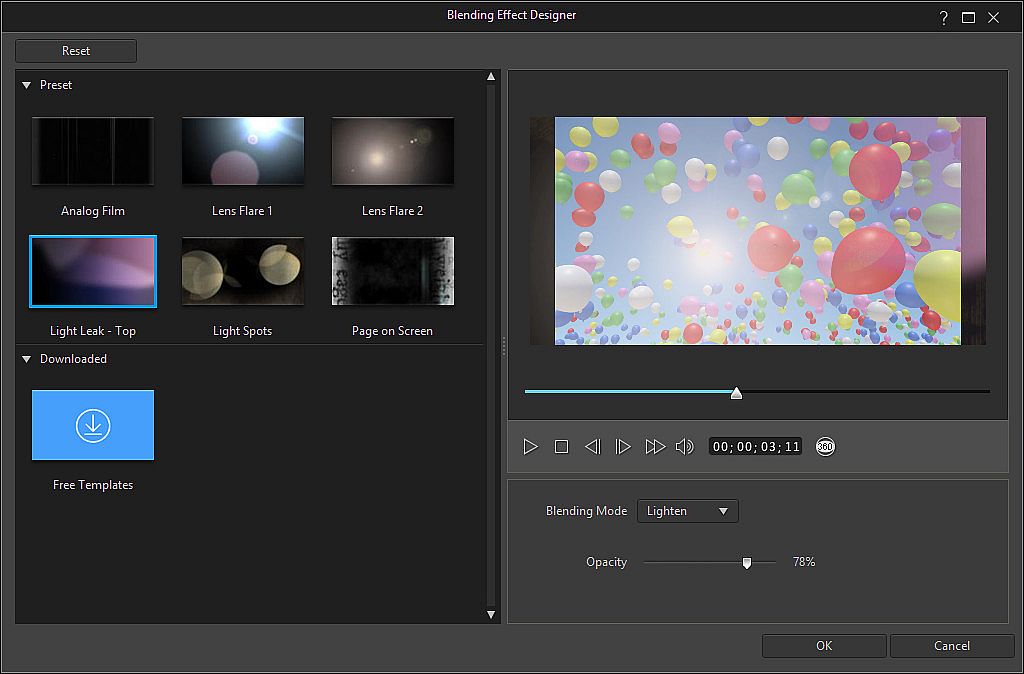Screen dimensions: 1024x674
Task: Choose the Lens Flare 1 preset
Action: (x=242, y=151)
